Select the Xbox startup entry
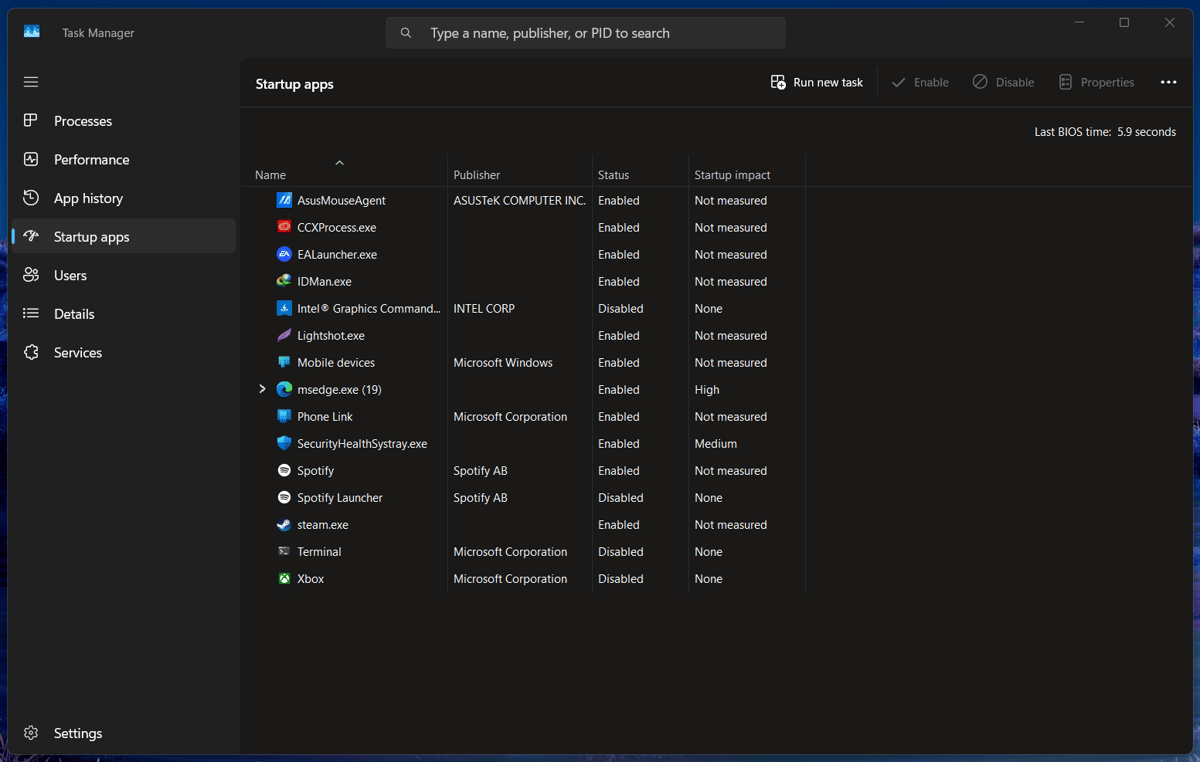Screen dimensions: 1200x762 point(309,578)
